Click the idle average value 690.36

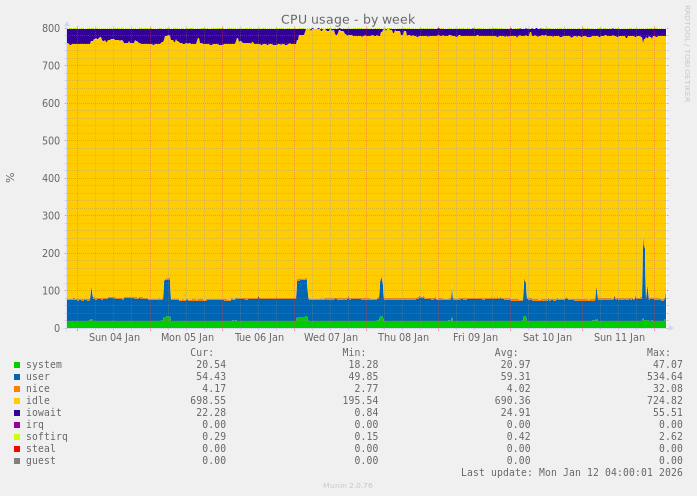513,401
